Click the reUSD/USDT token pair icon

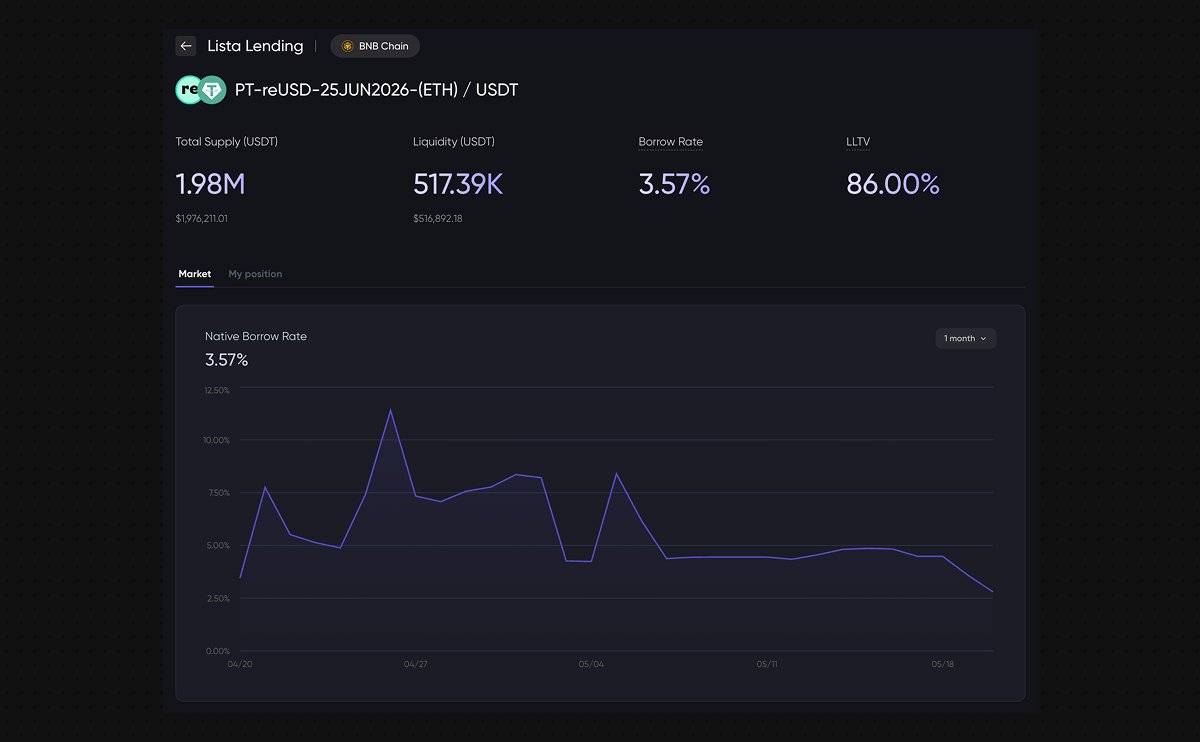[201, 90]
